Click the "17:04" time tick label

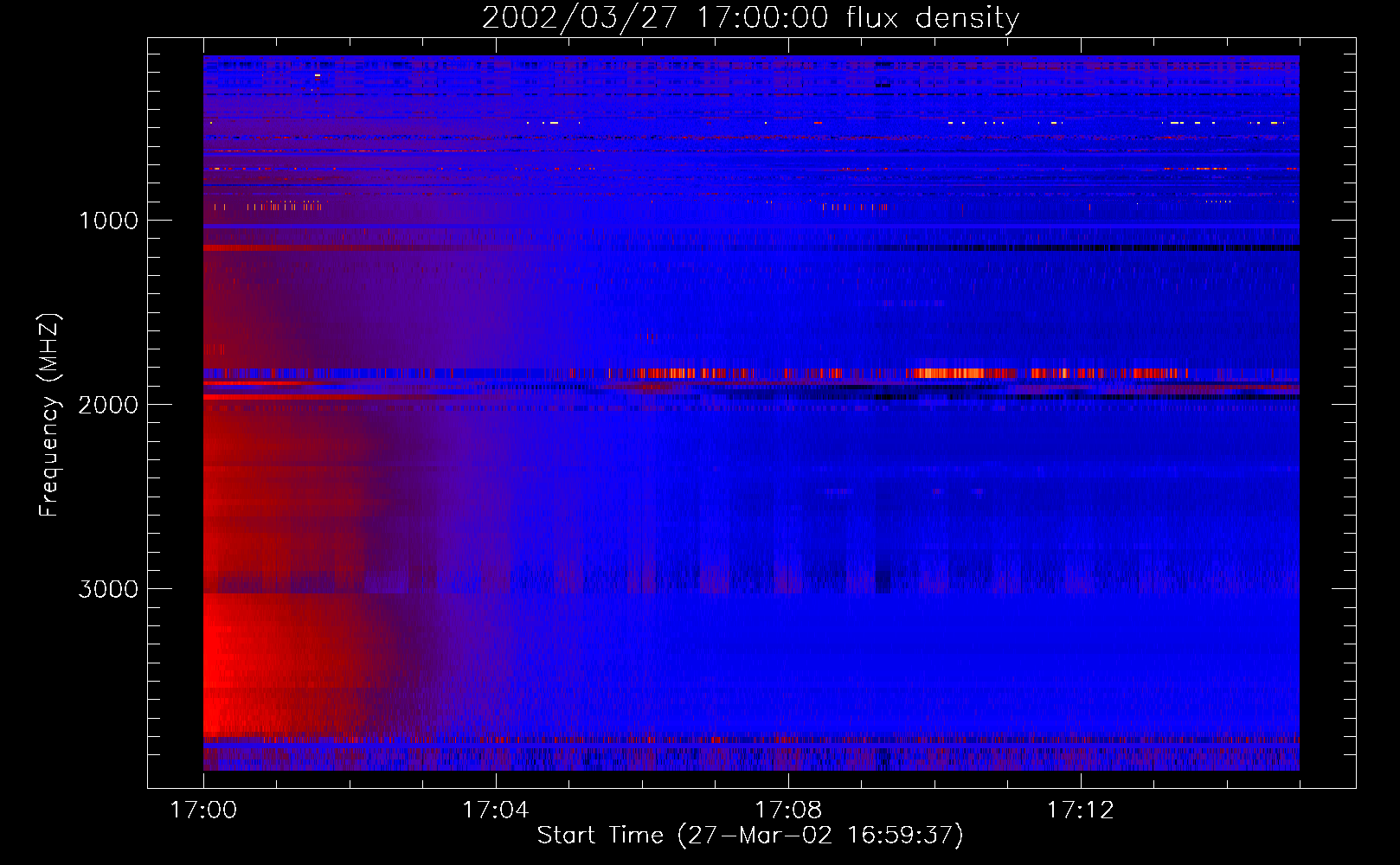pyautogui.click(x=495, y=811)
